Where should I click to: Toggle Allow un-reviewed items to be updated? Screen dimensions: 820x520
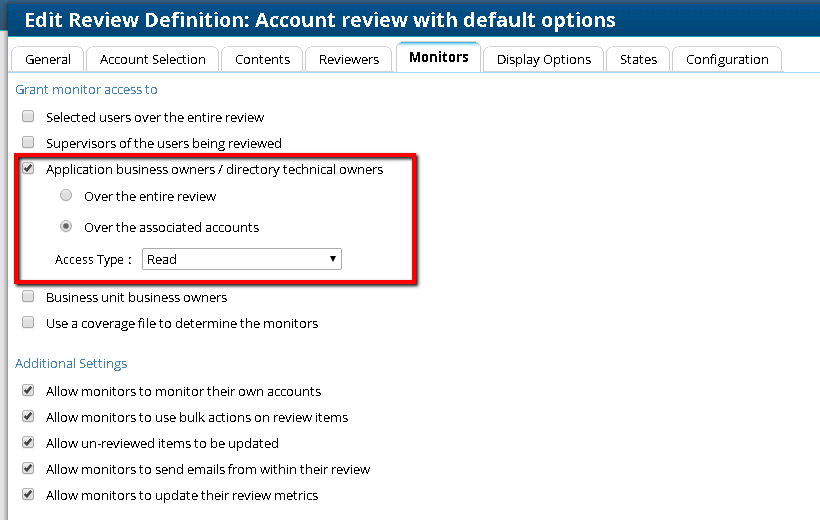tap(28, 443)
